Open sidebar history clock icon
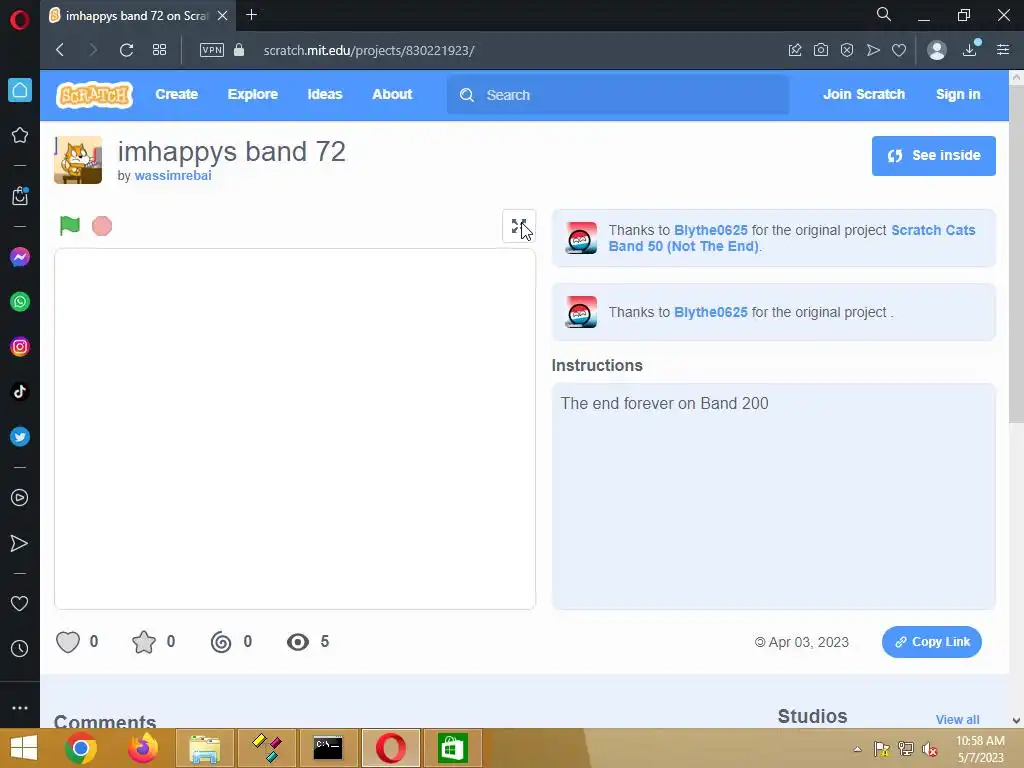Image resolution: width=1024 pixels, height=768 pixels. (20, 648)
